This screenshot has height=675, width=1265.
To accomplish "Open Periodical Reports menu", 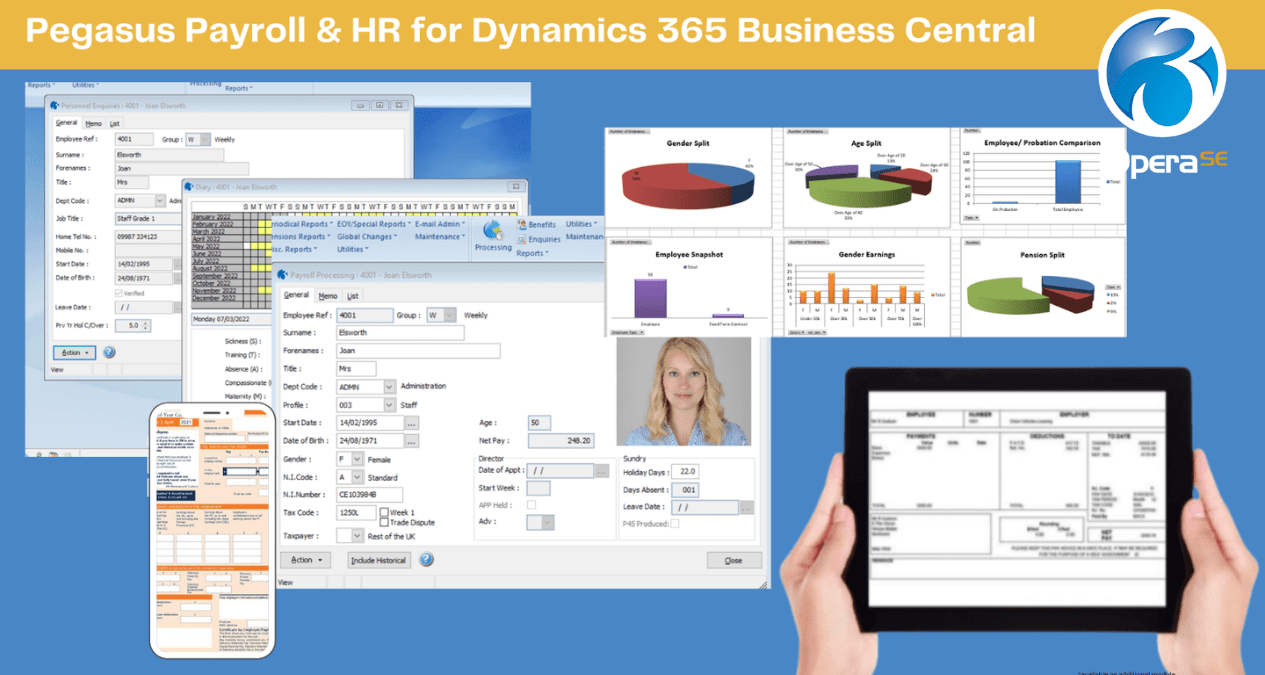I will coord(303,224).
